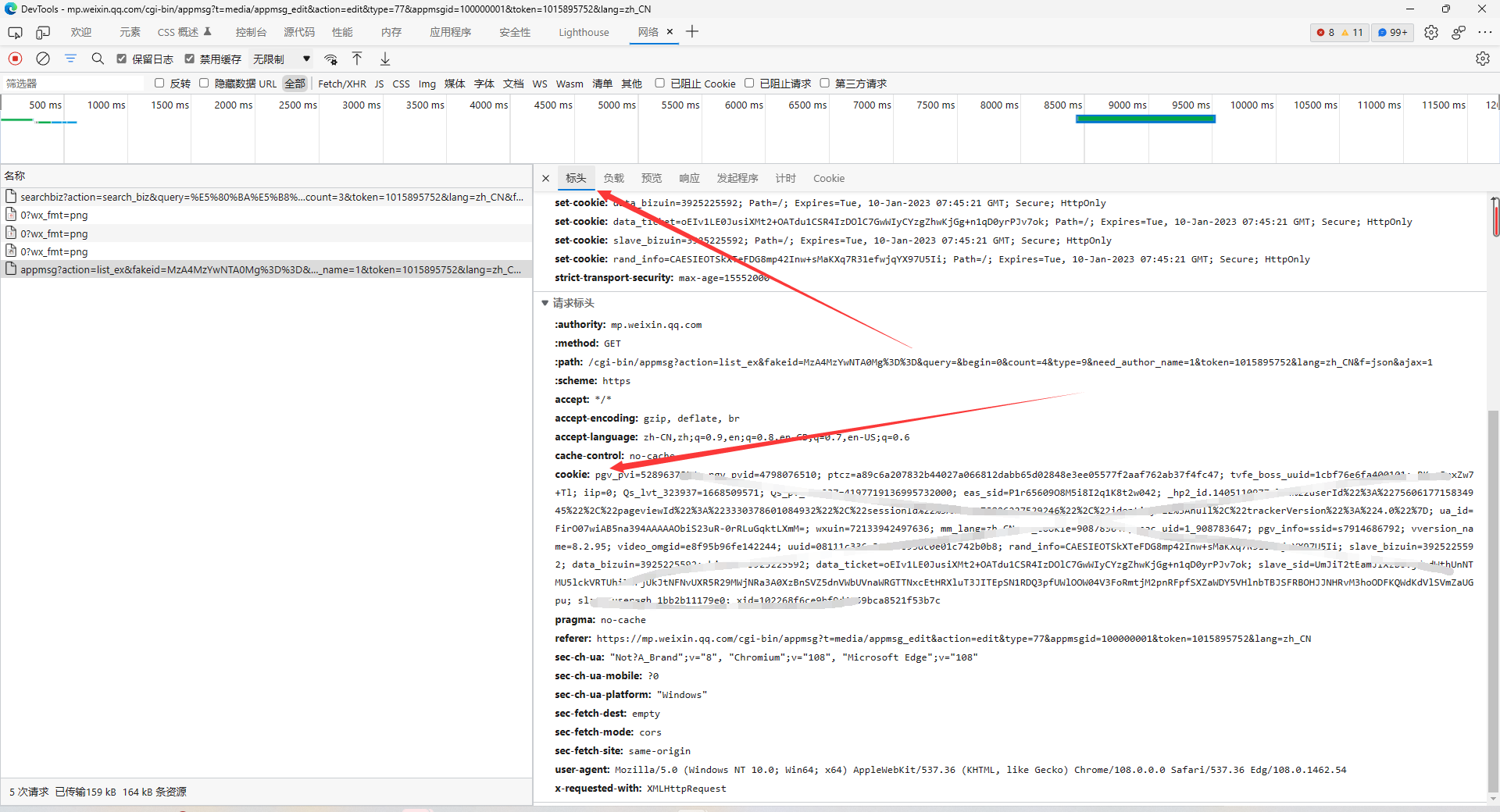
Task: Clear the network log
Action: coord(43,59)
